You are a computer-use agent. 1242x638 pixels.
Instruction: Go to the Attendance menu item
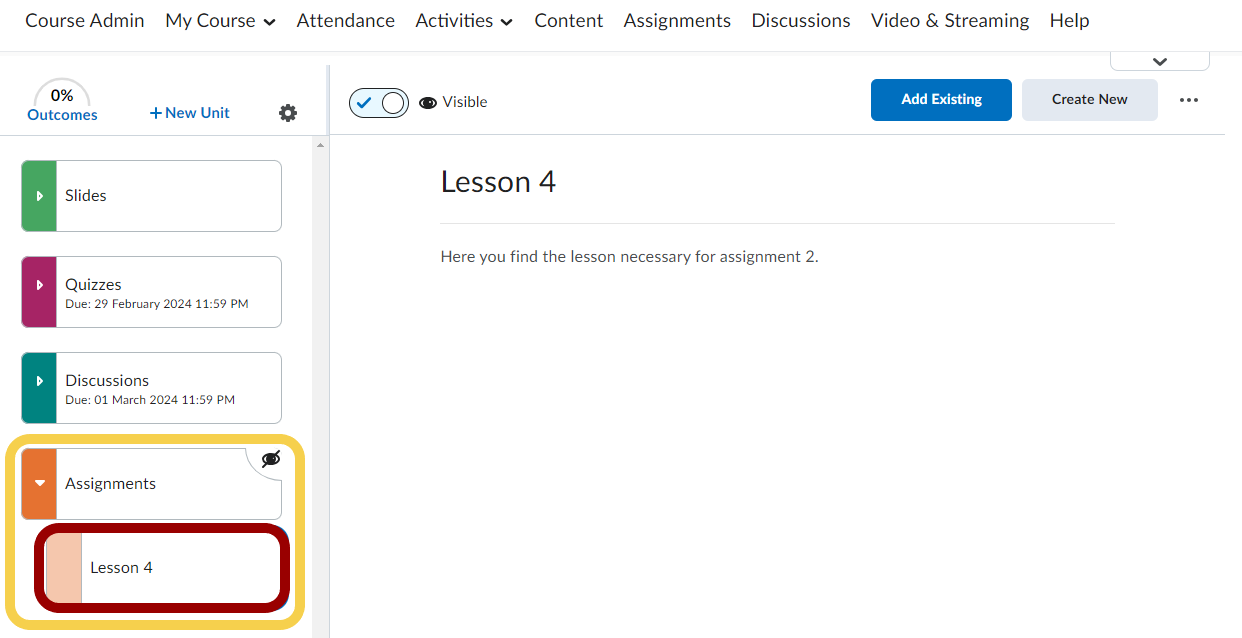[345, 21]
